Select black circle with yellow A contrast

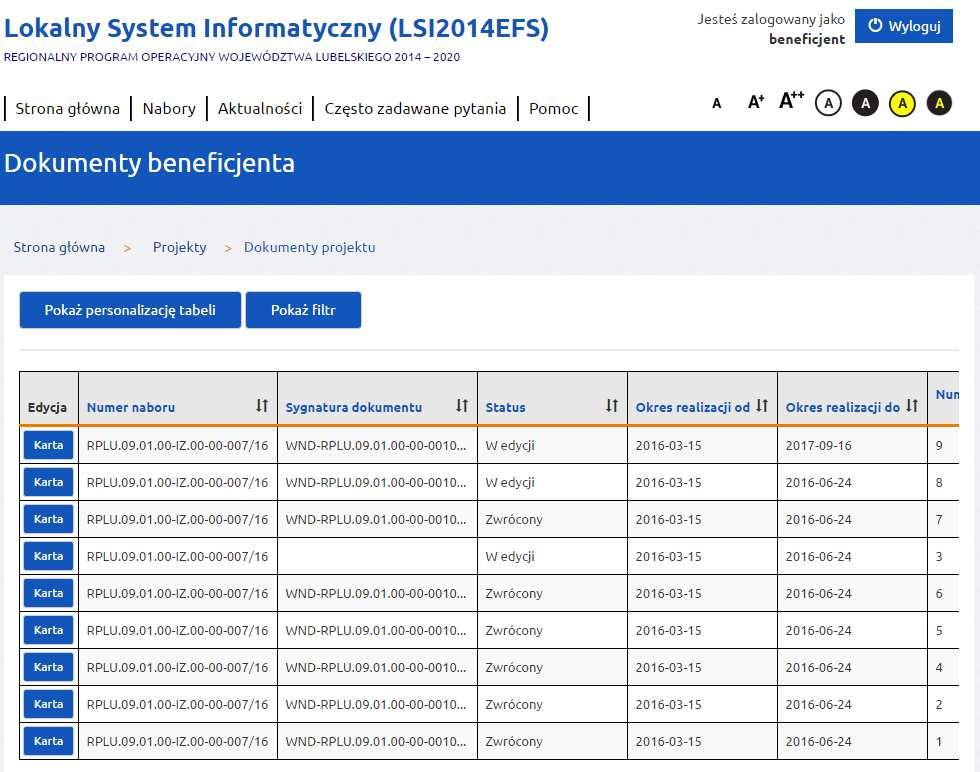coord(939,103)
